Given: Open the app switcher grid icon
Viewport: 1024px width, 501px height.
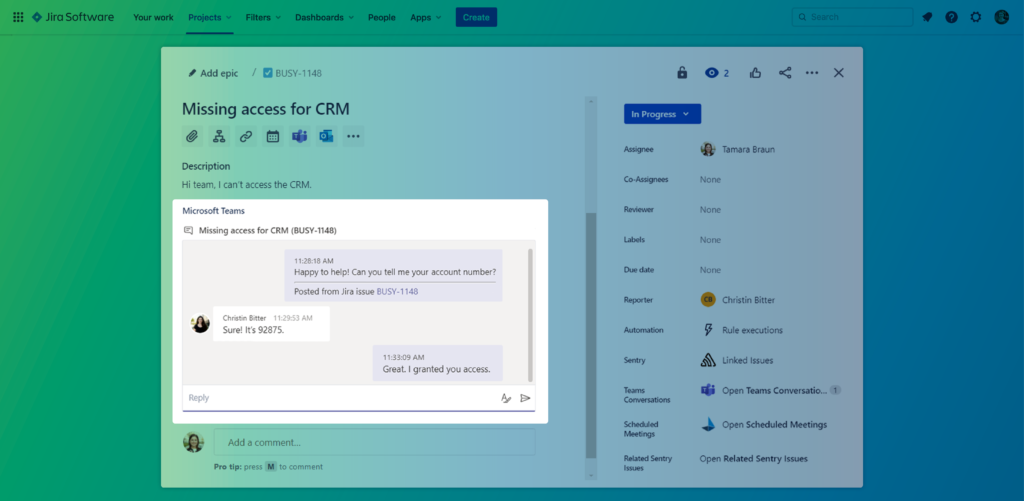Looking at the screenshot, I should (x=18, y=17).
